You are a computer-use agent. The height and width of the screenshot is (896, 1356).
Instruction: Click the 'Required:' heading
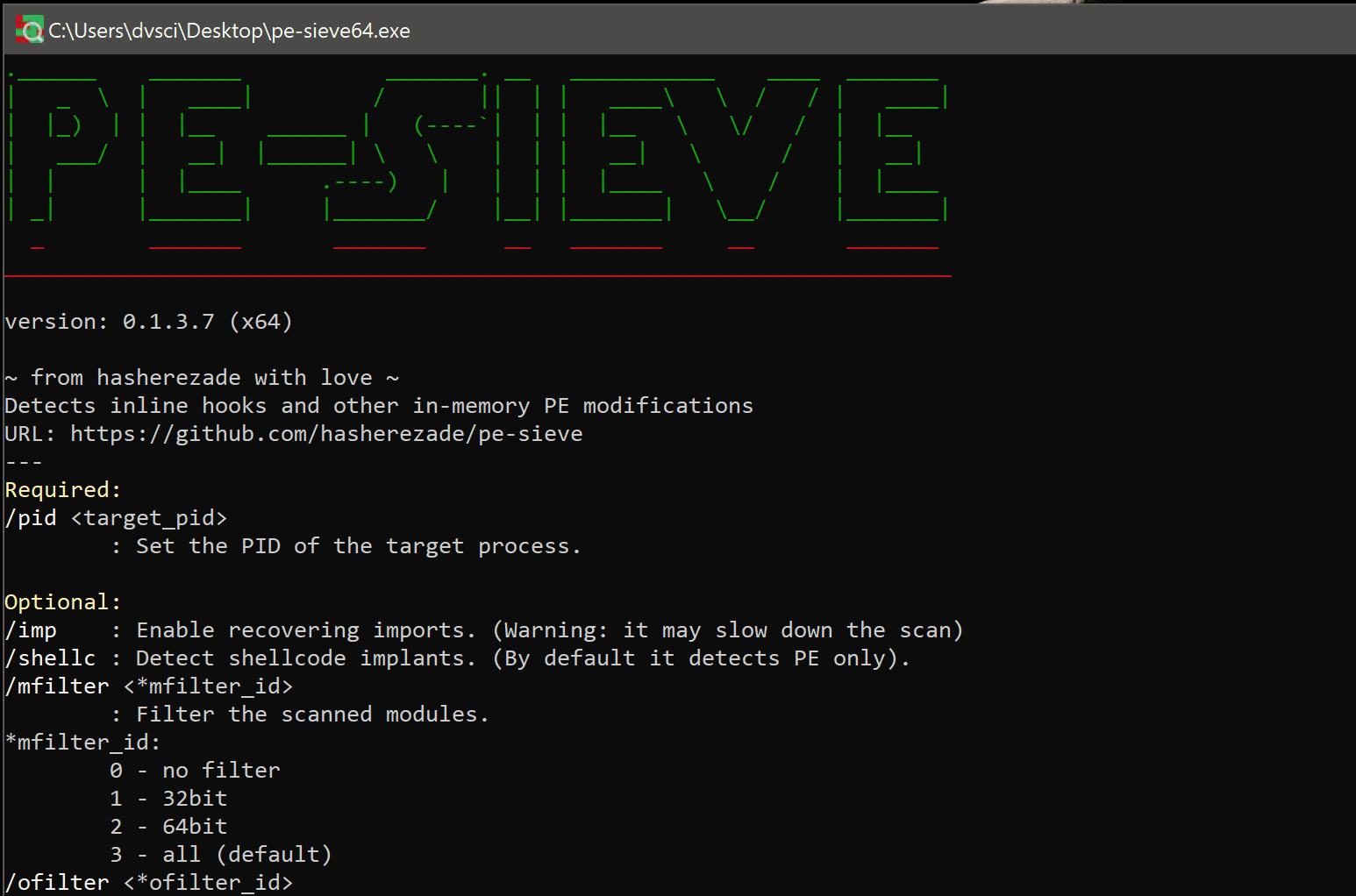click(62, 490)
